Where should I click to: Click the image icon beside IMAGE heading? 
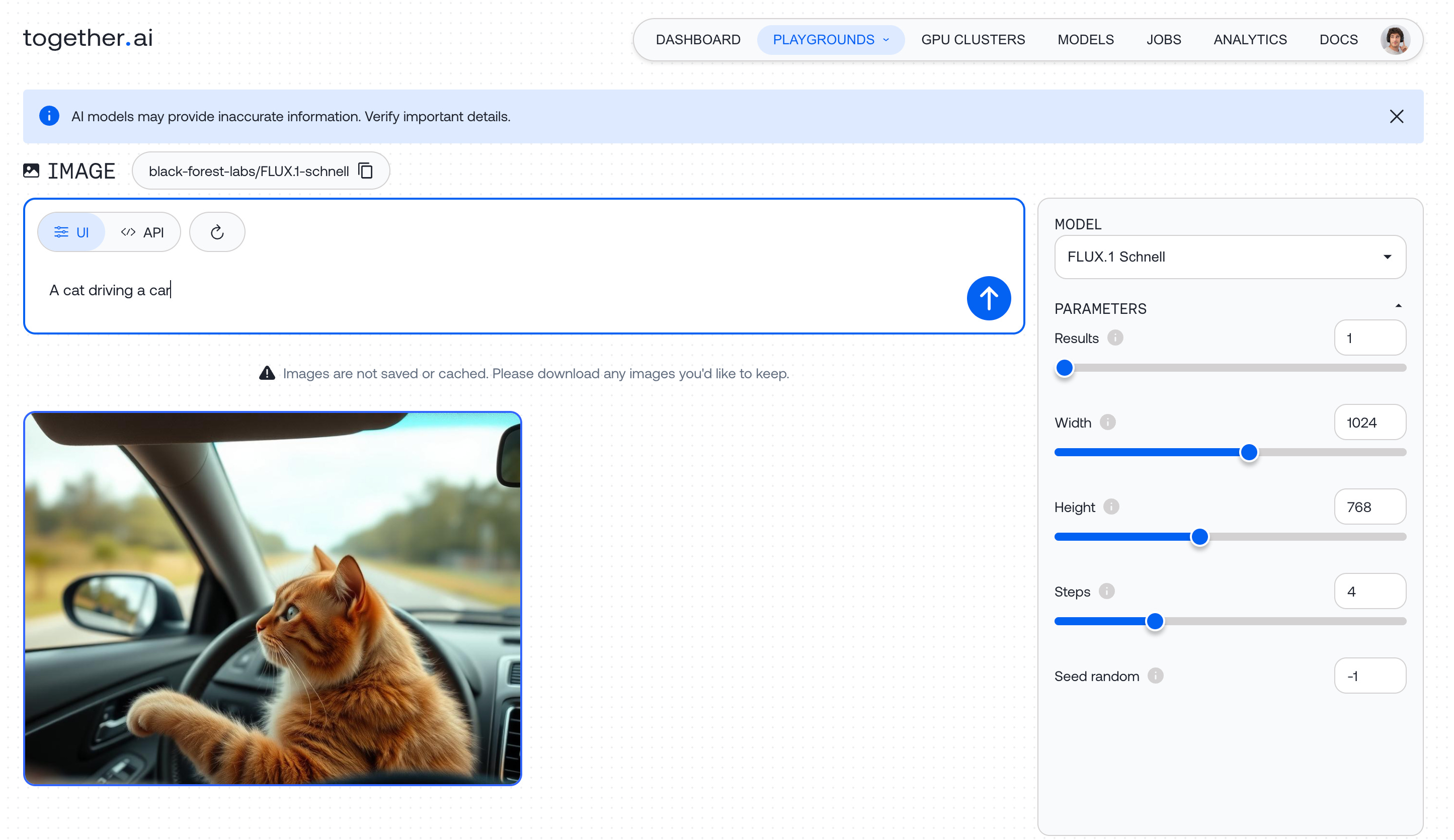pos(31,171)
